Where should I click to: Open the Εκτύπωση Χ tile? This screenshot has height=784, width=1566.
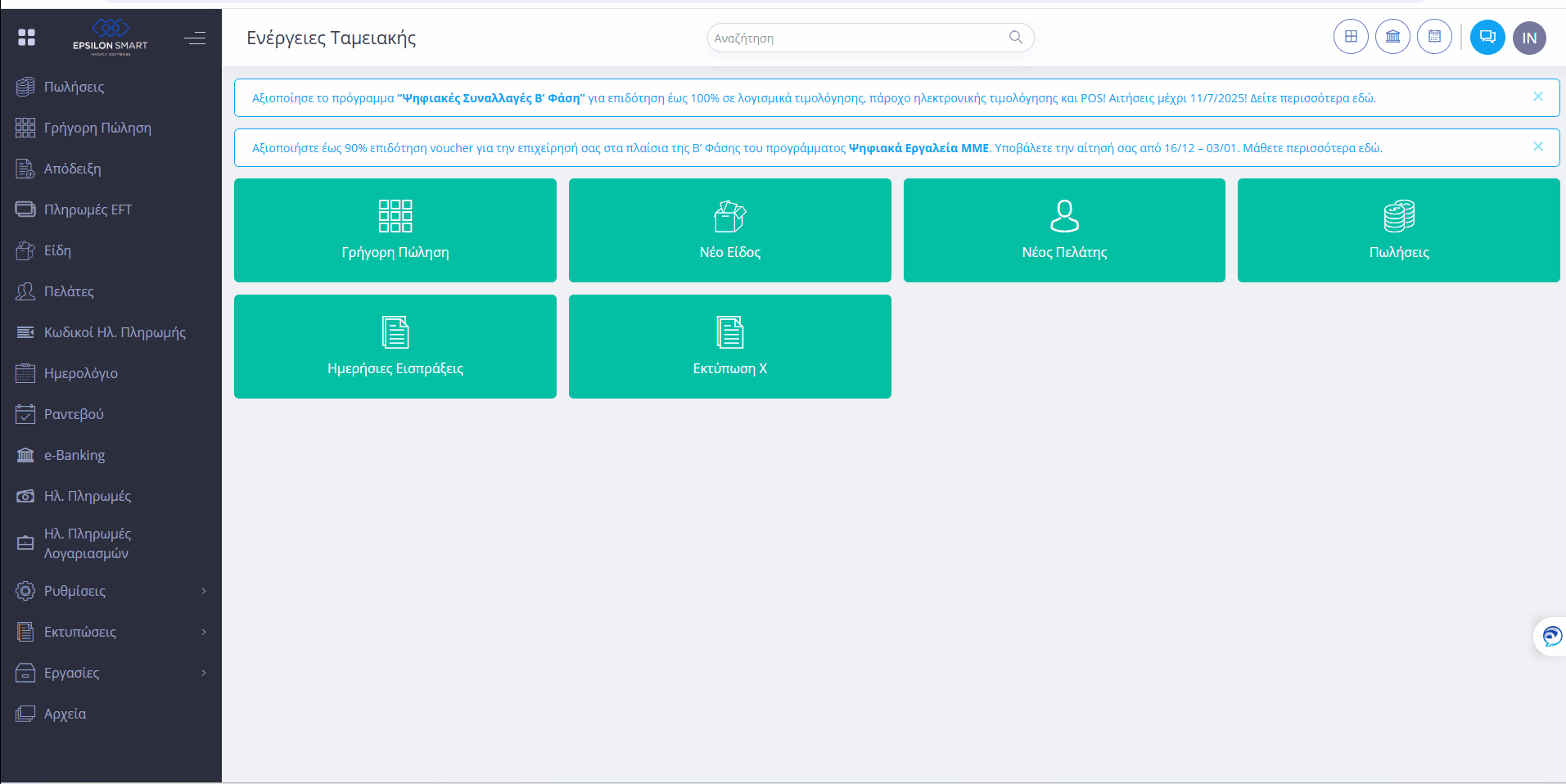coord(729,346)
